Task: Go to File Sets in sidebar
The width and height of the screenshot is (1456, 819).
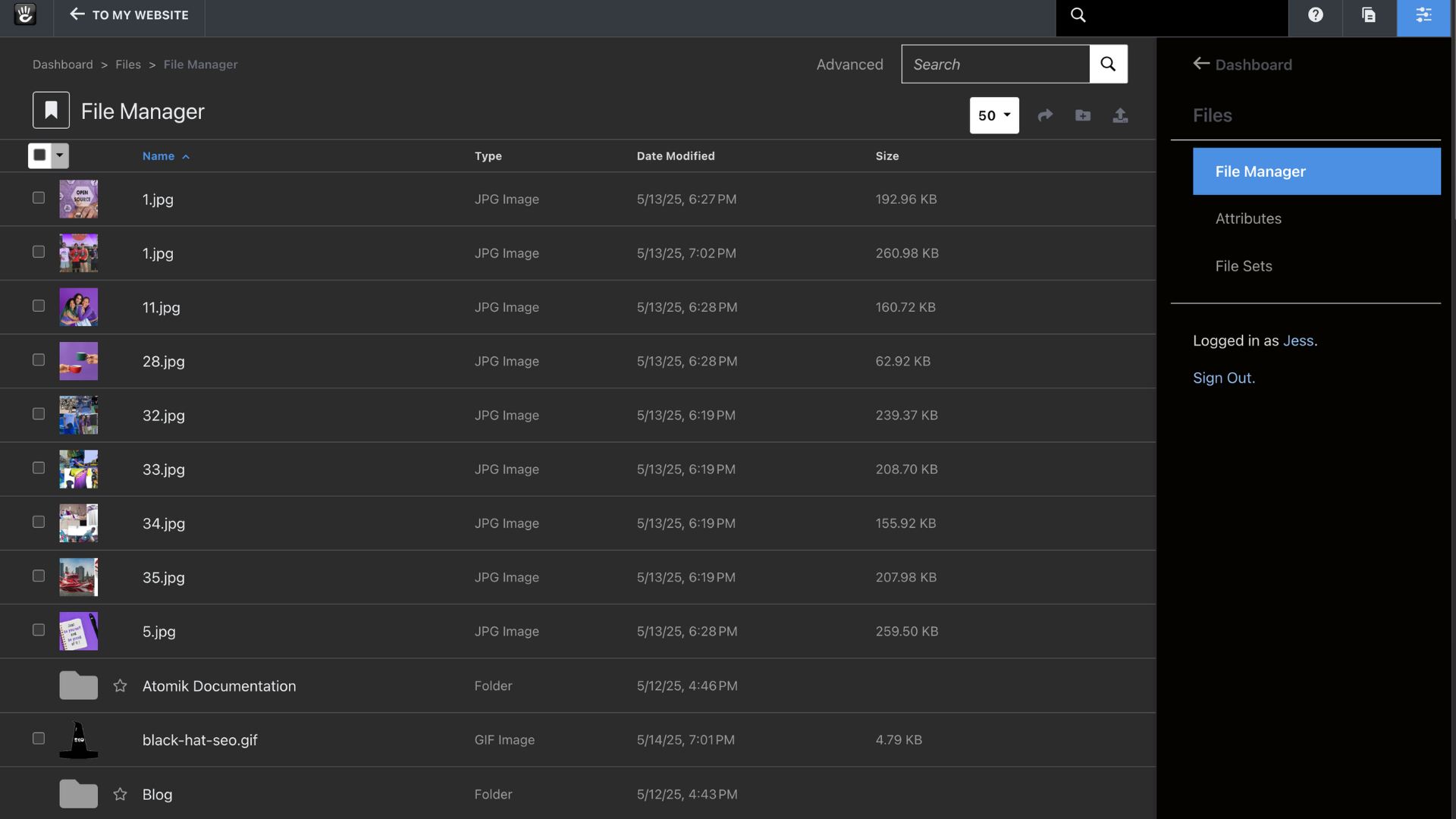Action: click(x=1244, y=266)
